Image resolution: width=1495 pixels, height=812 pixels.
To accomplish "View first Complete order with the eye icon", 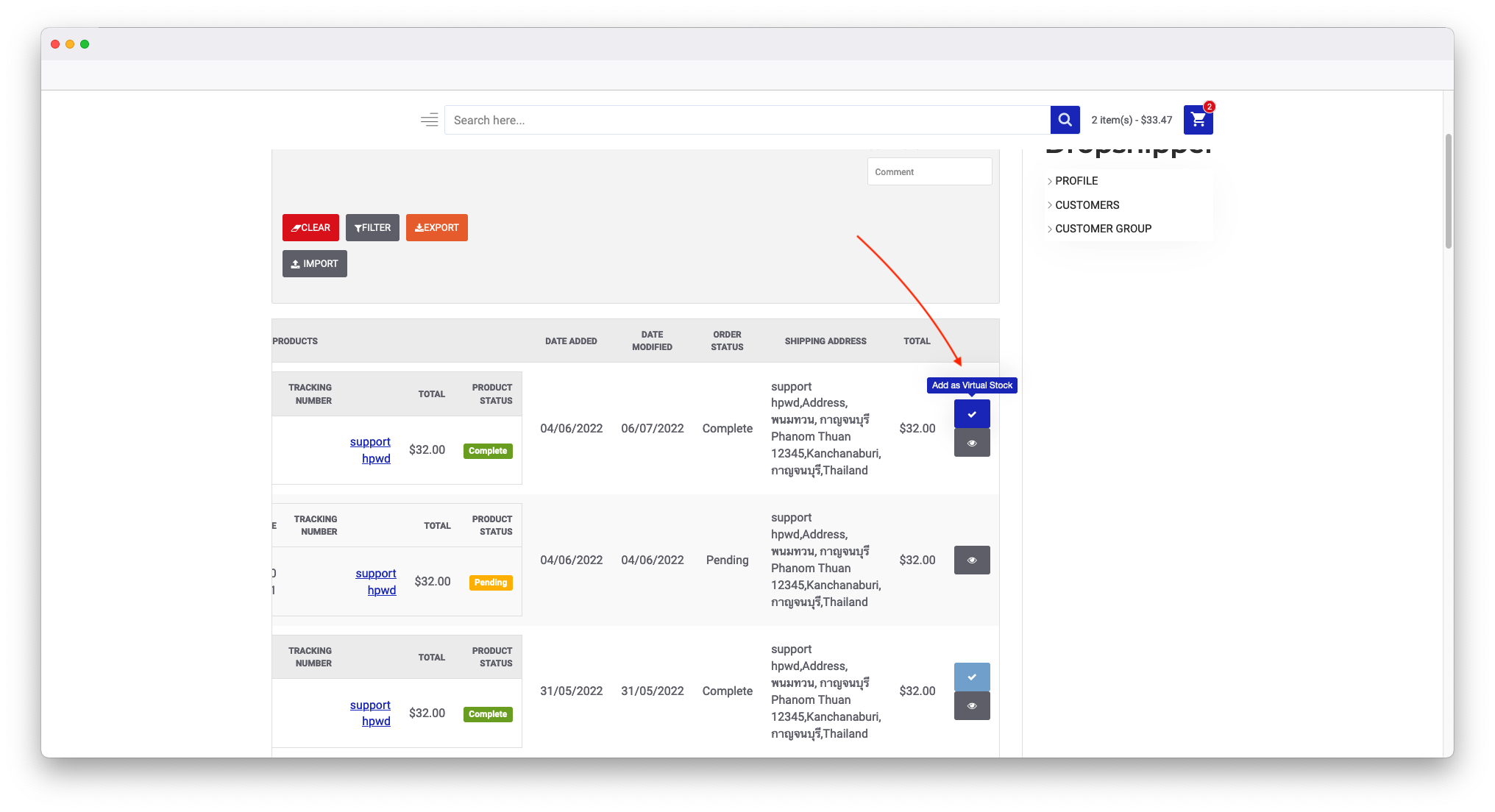I will 972,442.
